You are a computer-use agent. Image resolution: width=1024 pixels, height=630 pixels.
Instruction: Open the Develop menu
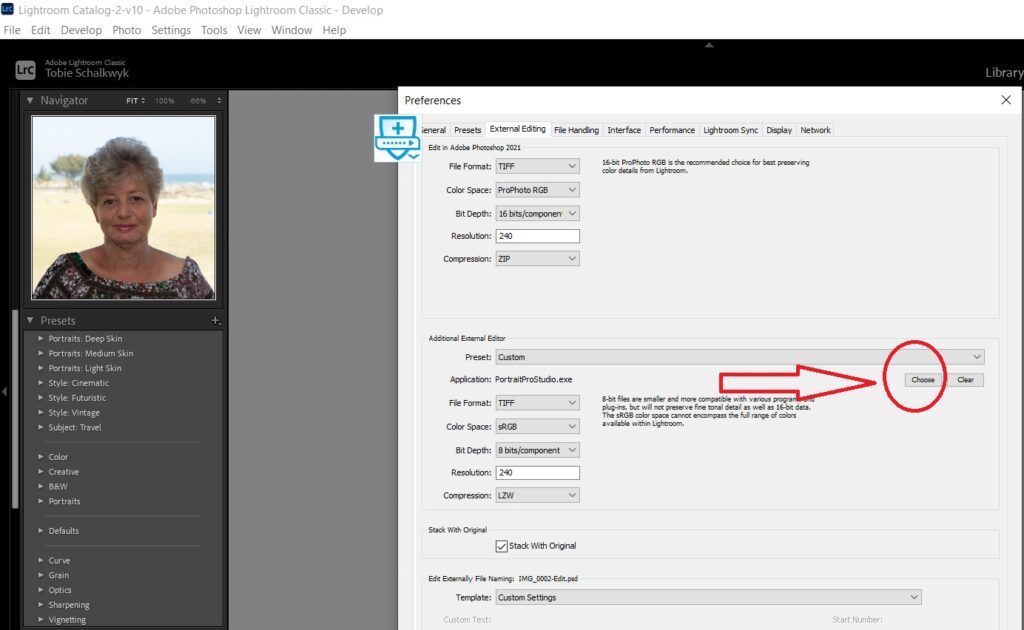[x=81, y=30]
